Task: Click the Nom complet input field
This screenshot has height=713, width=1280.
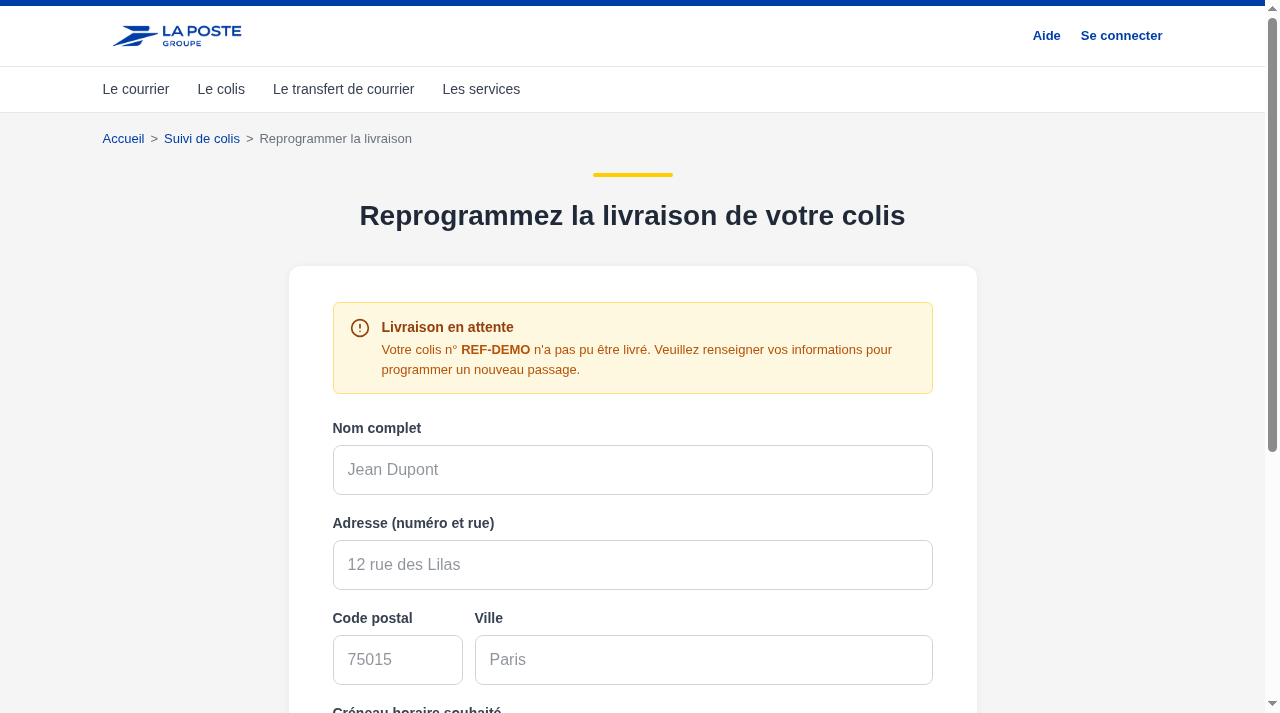Action: point(633,470)
